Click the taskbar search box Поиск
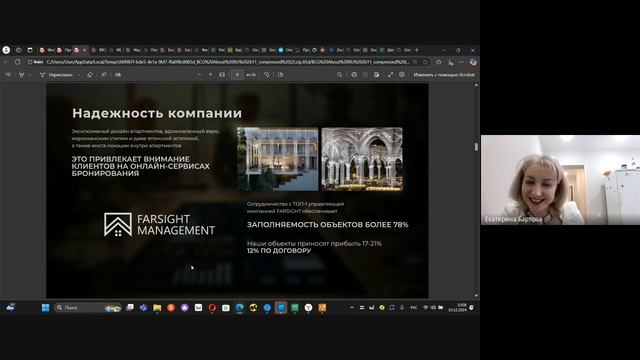 [x=88, y=307]
